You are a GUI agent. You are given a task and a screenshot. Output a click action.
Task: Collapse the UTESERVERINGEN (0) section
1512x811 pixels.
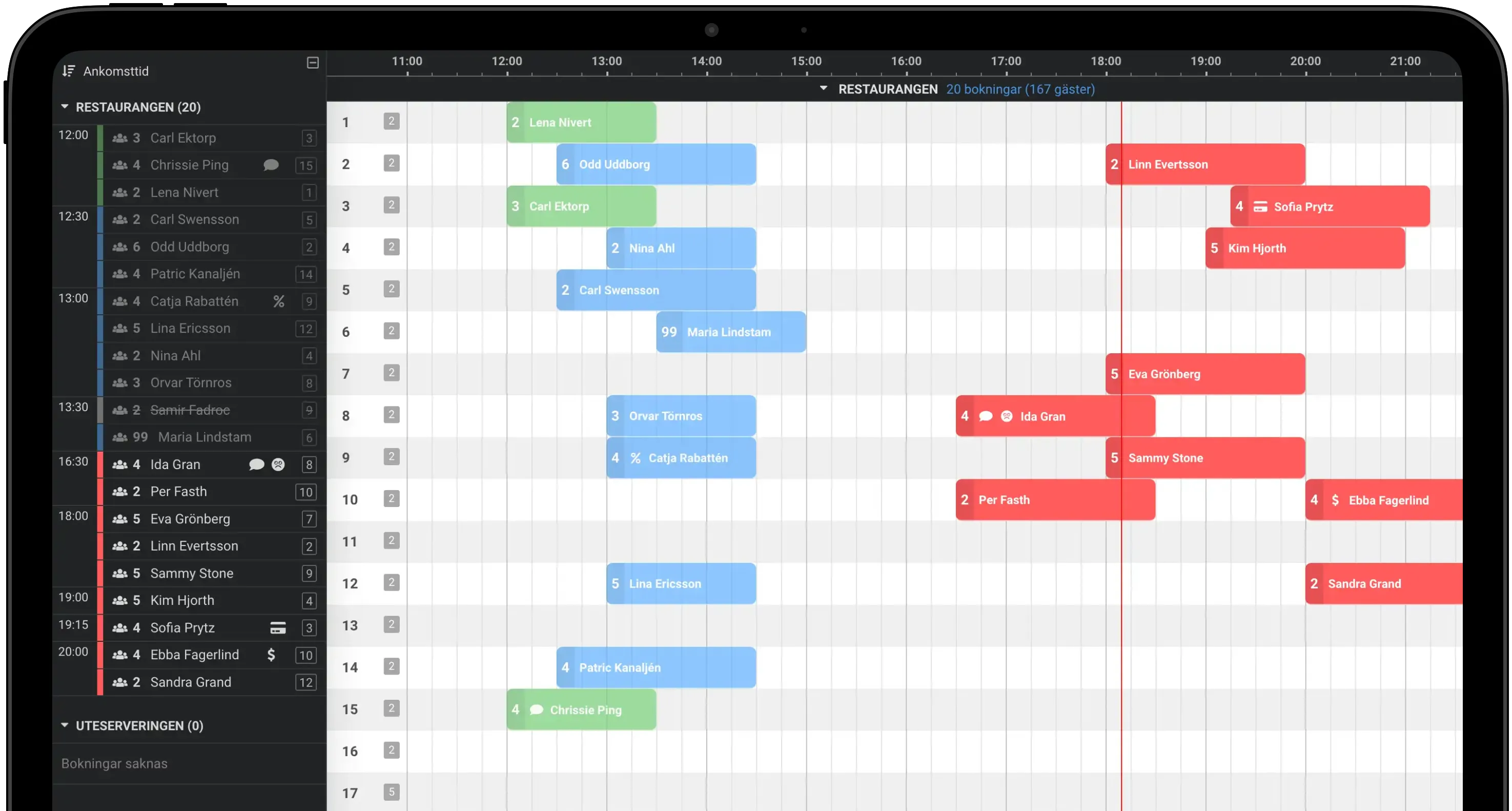point(65,725)
